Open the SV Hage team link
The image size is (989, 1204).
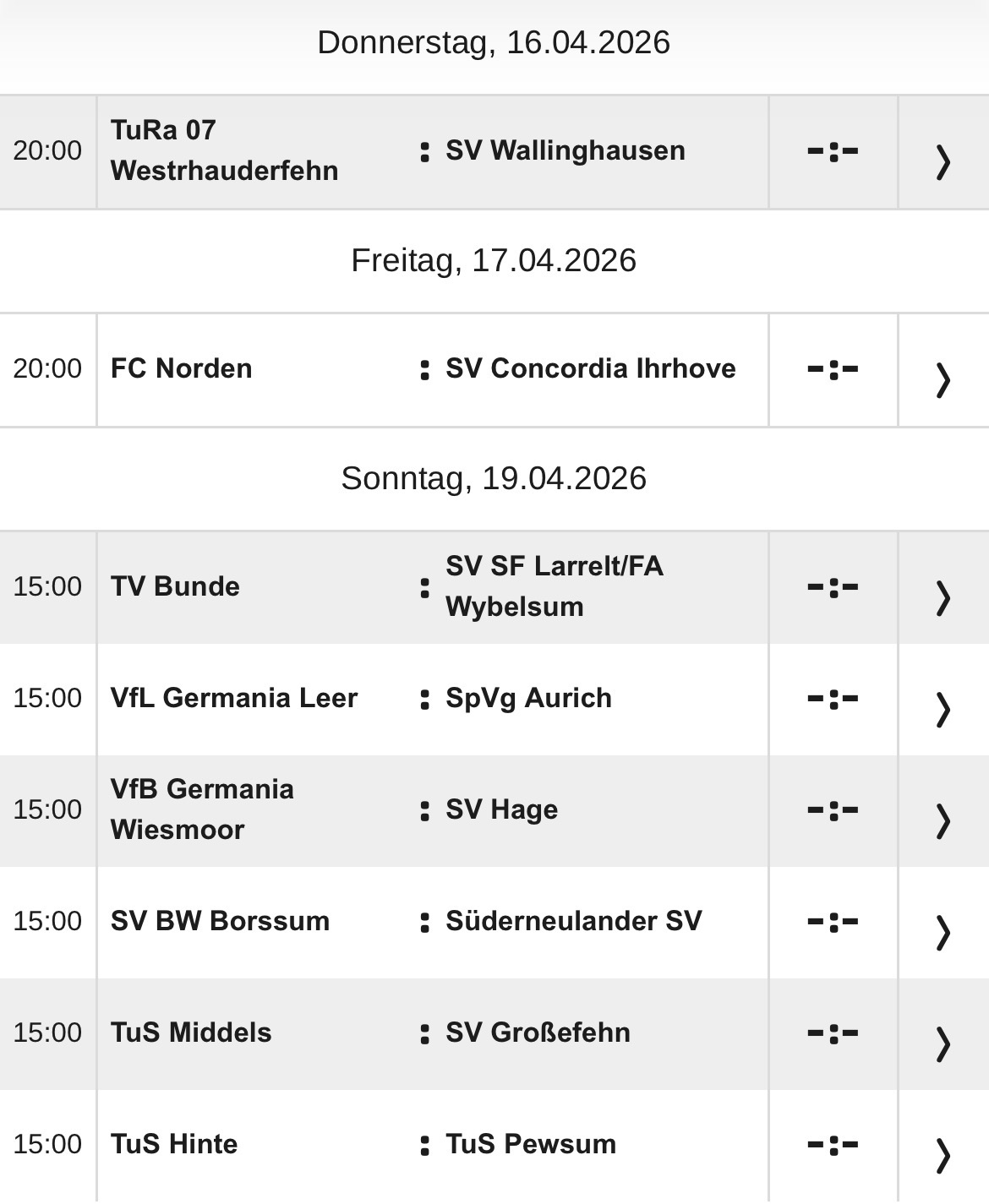(x=501, y=809)
